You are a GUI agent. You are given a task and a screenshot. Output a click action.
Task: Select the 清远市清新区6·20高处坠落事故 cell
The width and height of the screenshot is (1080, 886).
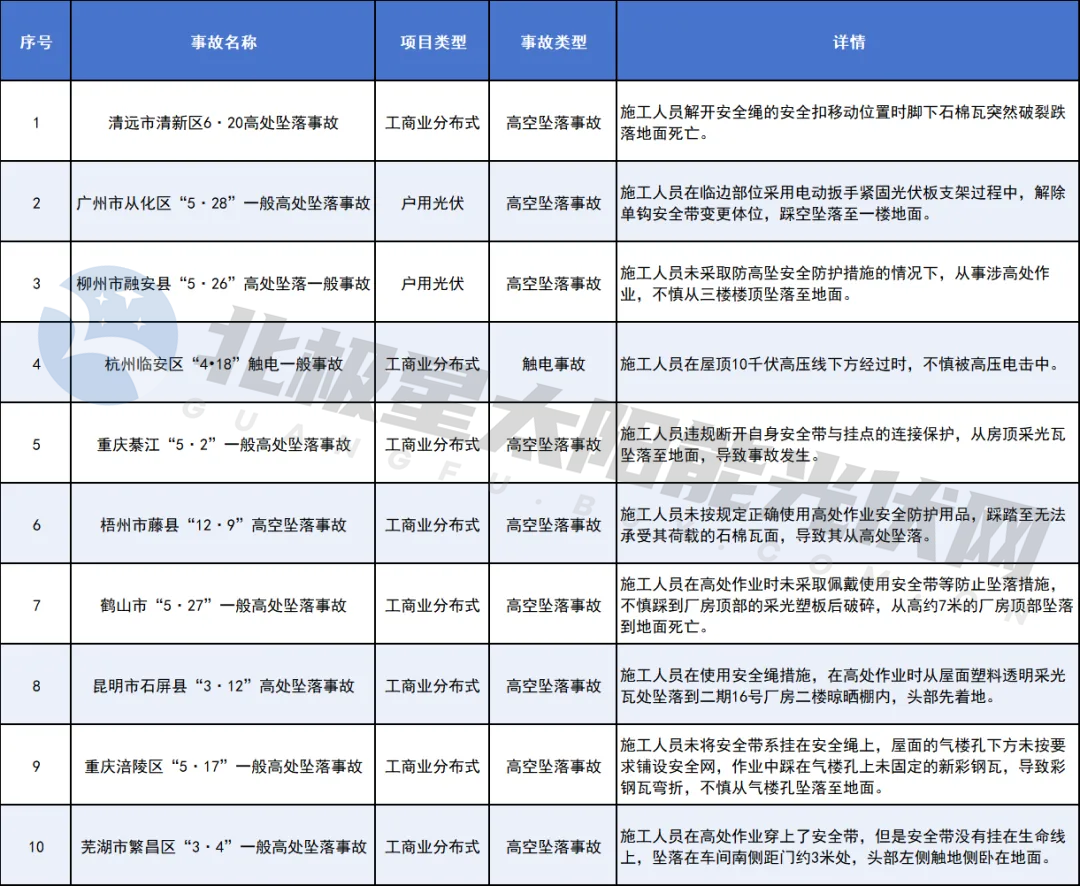(x=223, y=123)
